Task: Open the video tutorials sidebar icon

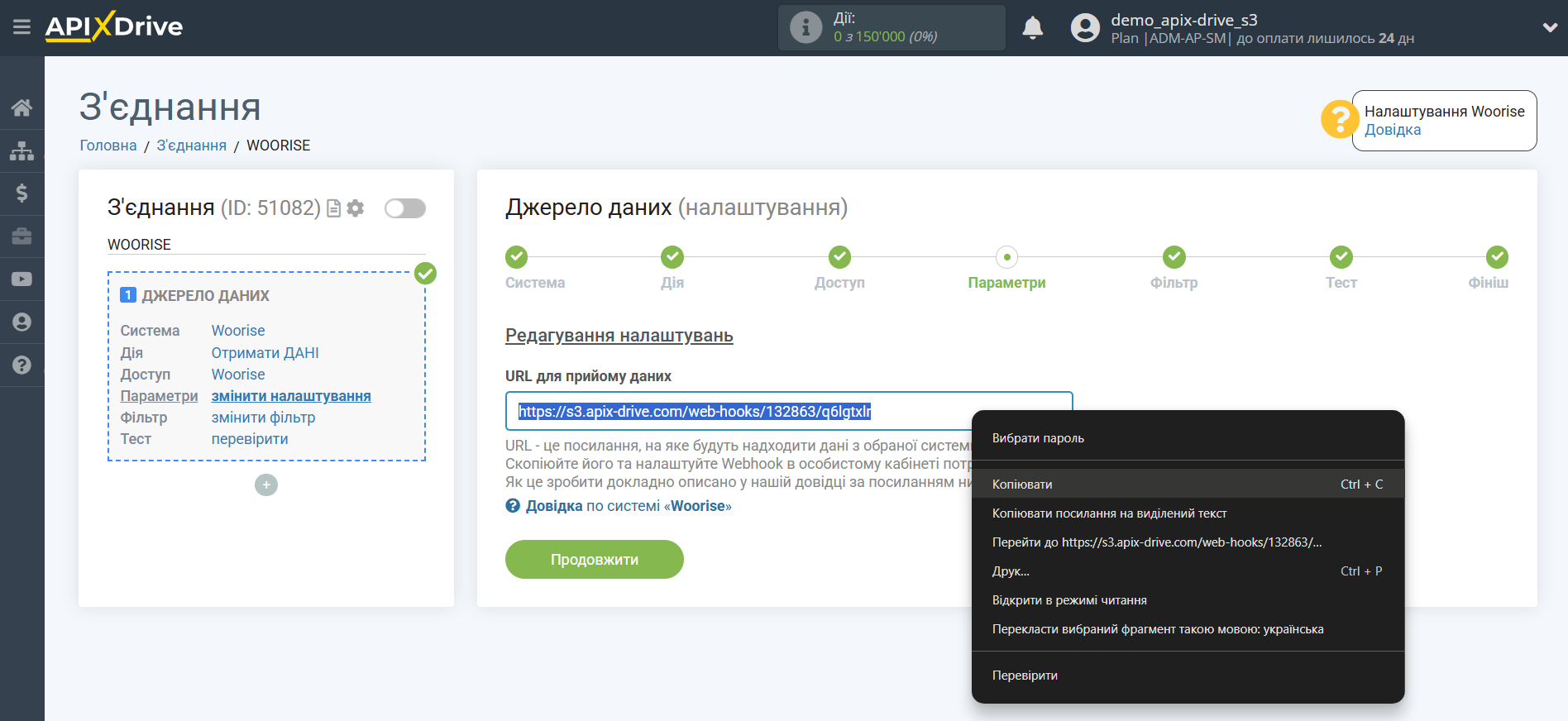Action: coord(22,279)
